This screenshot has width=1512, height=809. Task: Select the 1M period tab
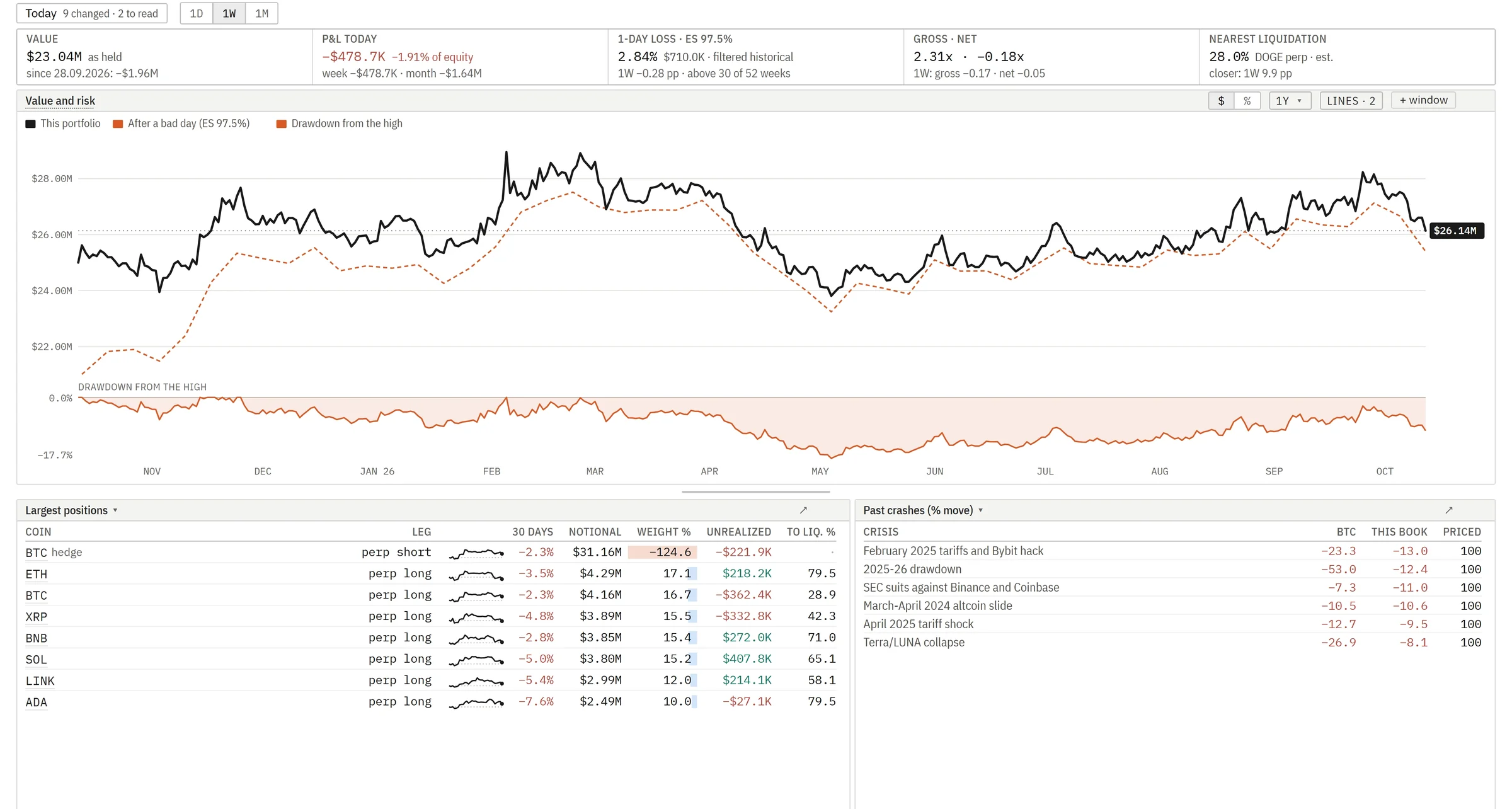pyautogui.click(x=262, y=13)
